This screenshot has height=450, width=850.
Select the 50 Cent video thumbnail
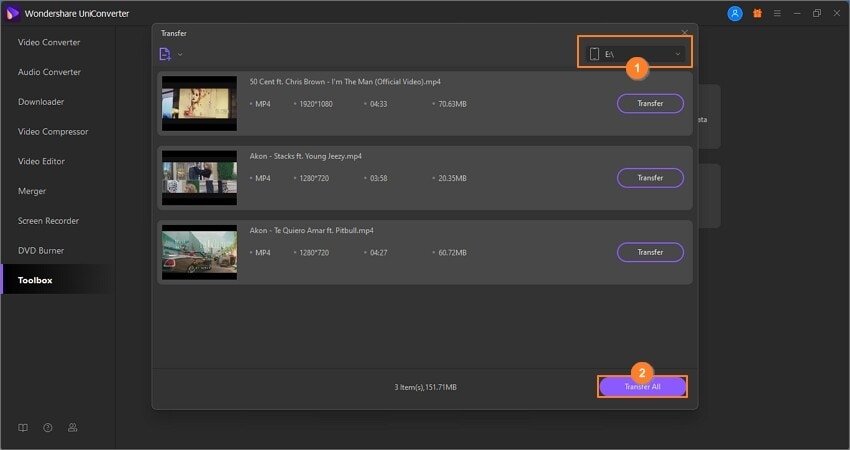[199, 103]
